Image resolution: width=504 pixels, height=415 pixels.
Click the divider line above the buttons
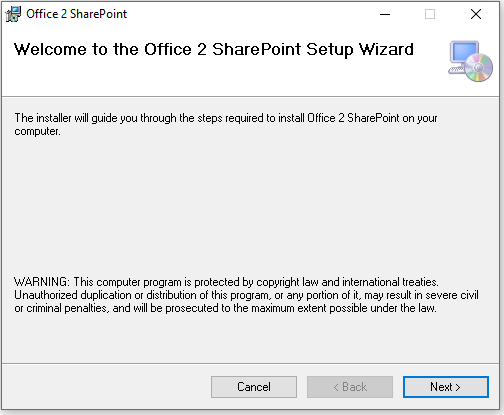click(250, 363)
